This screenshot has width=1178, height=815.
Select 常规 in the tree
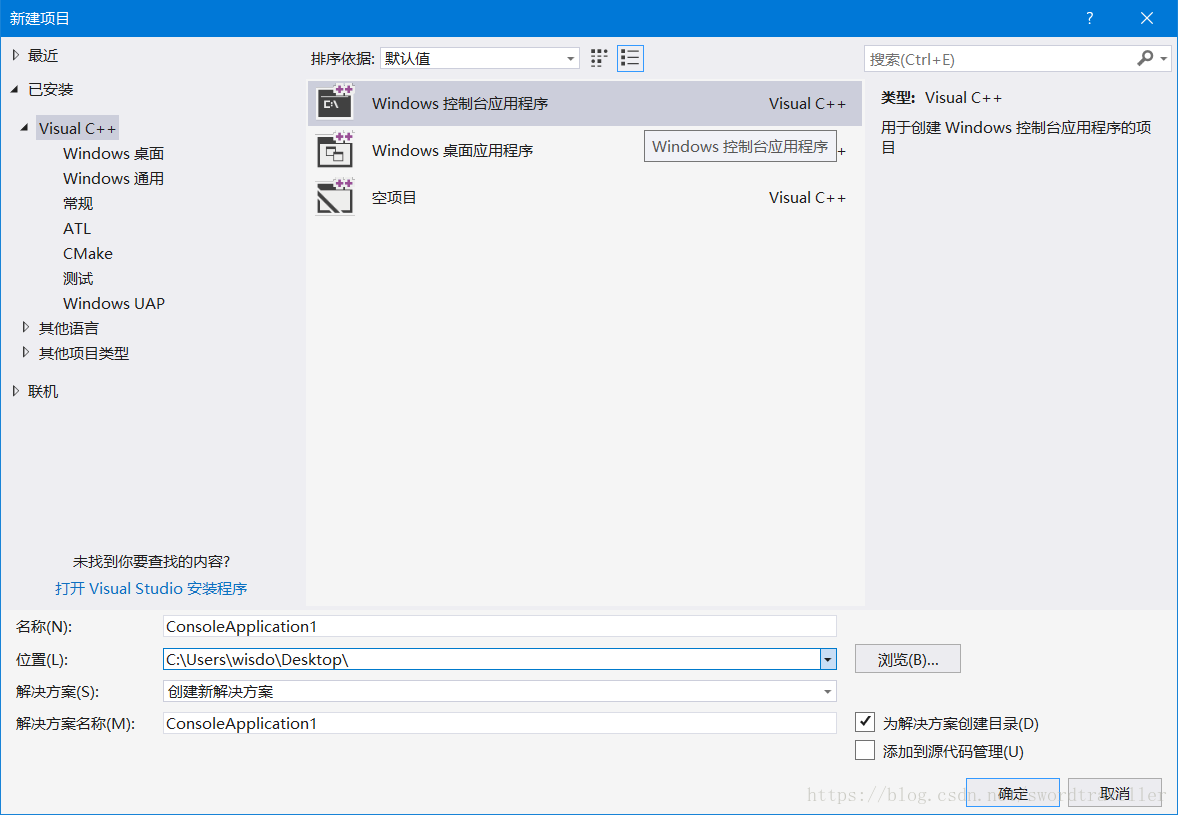tap(78, 204)
